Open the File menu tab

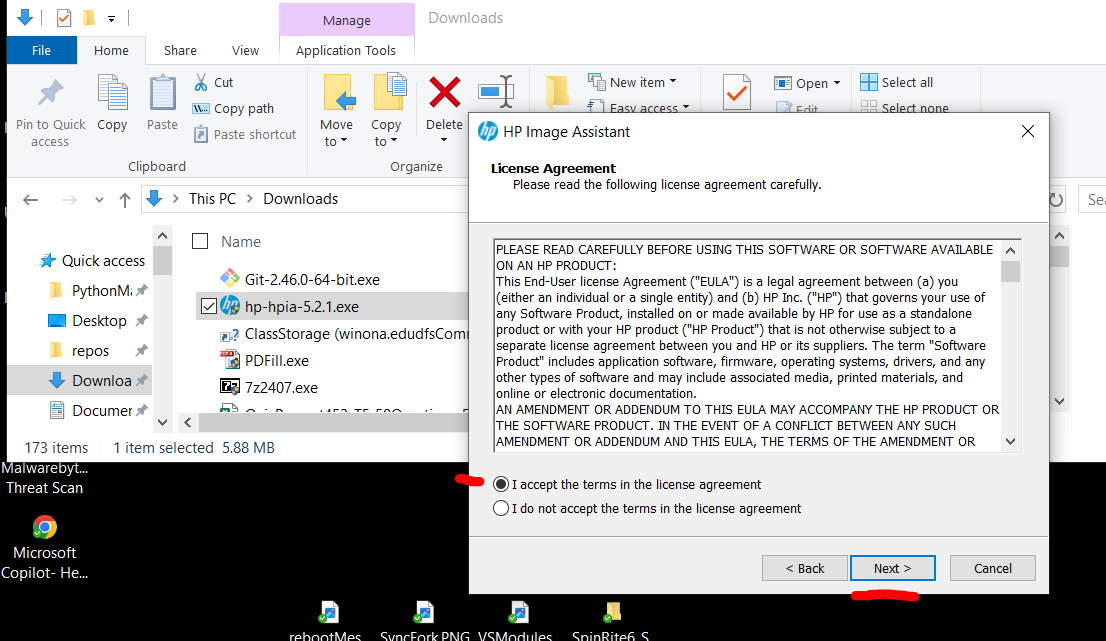pyautogui.click(x=42, y=50)
